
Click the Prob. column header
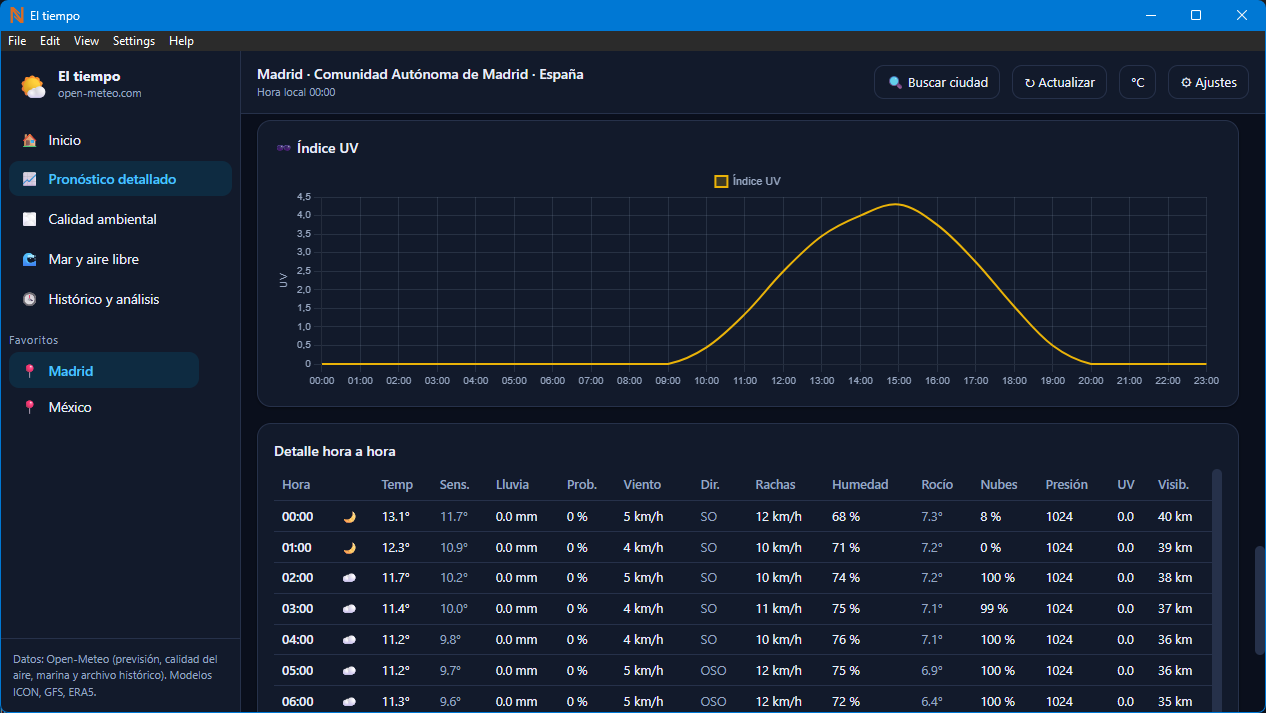[582, 485]
